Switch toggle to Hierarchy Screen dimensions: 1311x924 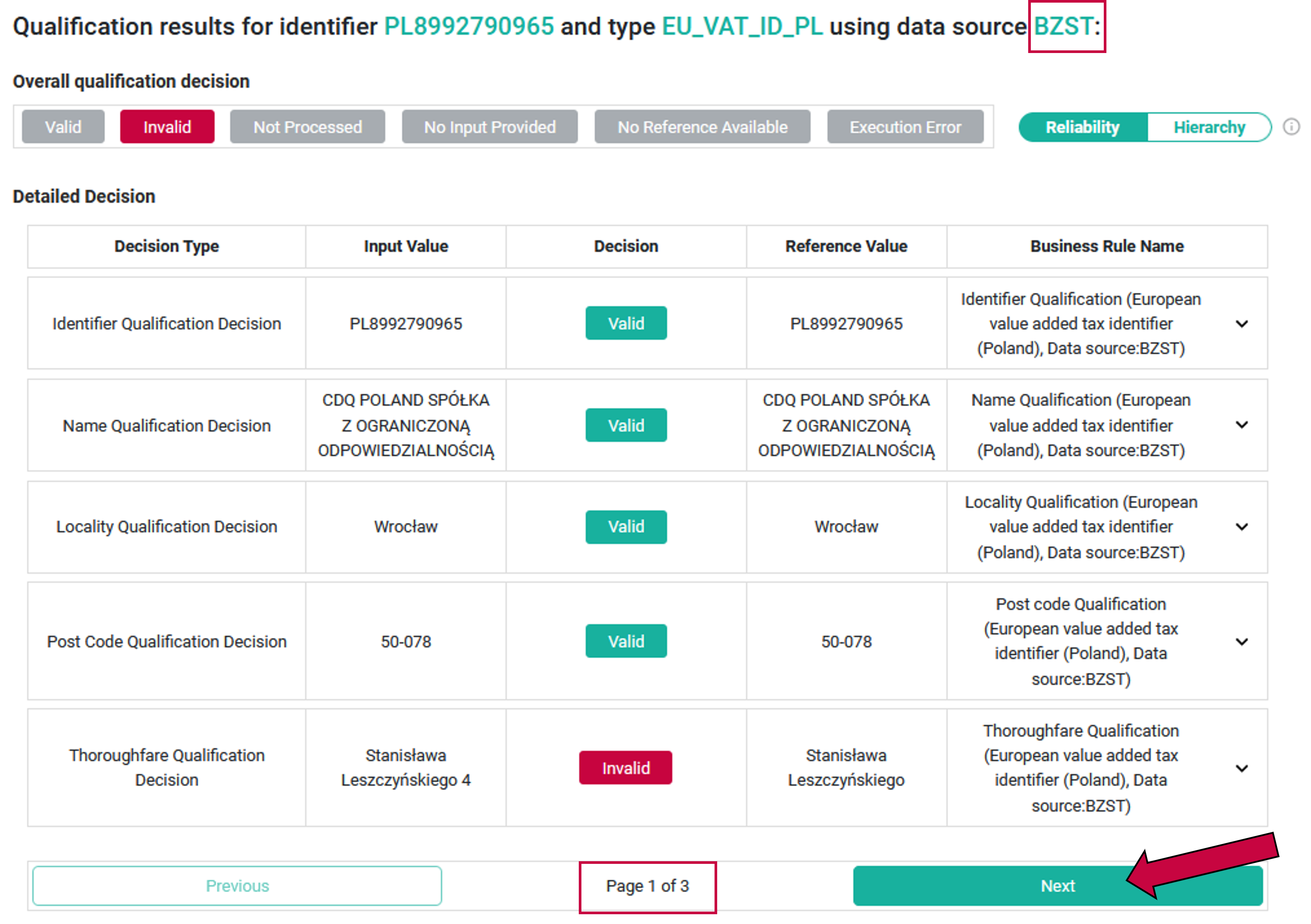point(1209,127)
